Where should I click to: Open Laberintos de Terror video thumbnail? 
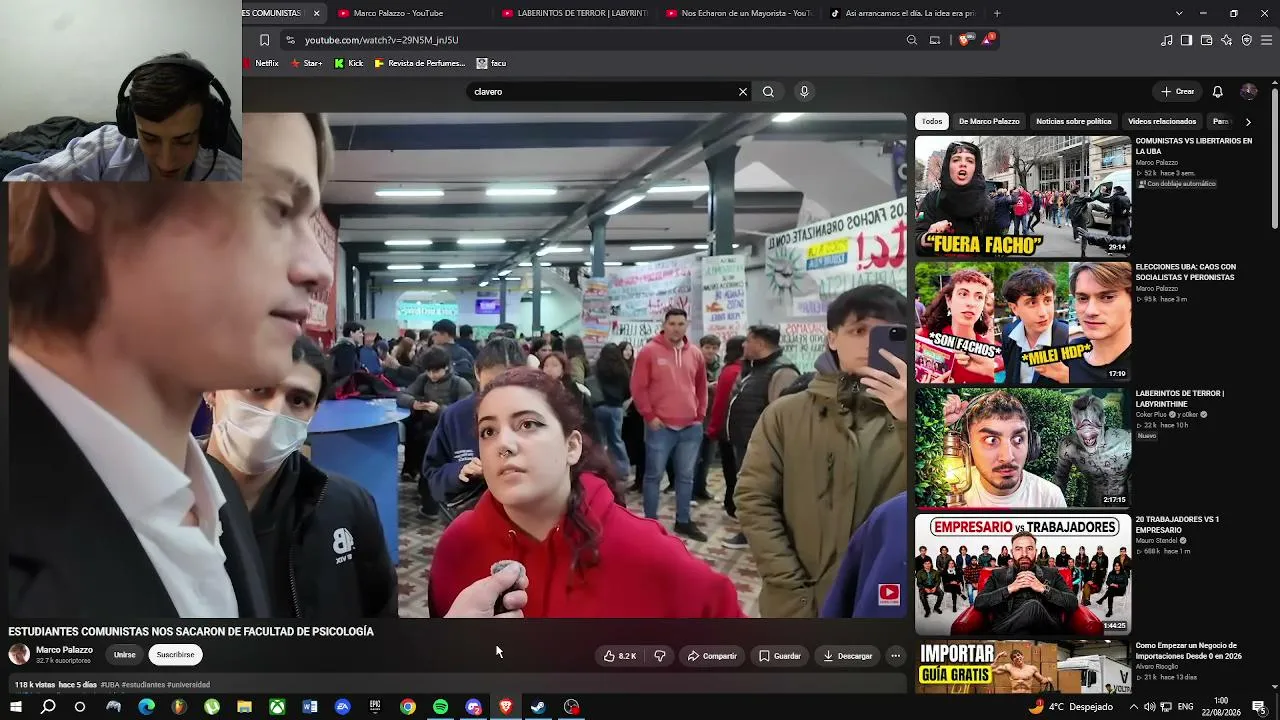point(1023,448)
